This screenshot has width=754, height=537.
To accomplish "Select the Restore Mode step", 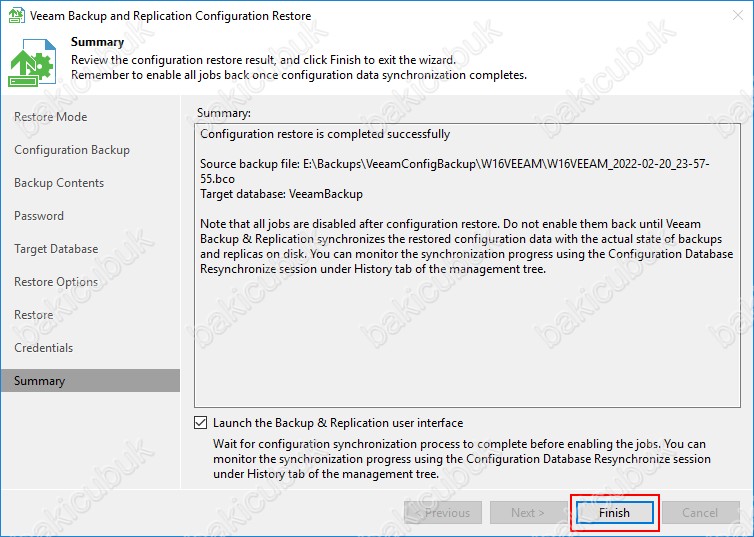I will point(50,117).
